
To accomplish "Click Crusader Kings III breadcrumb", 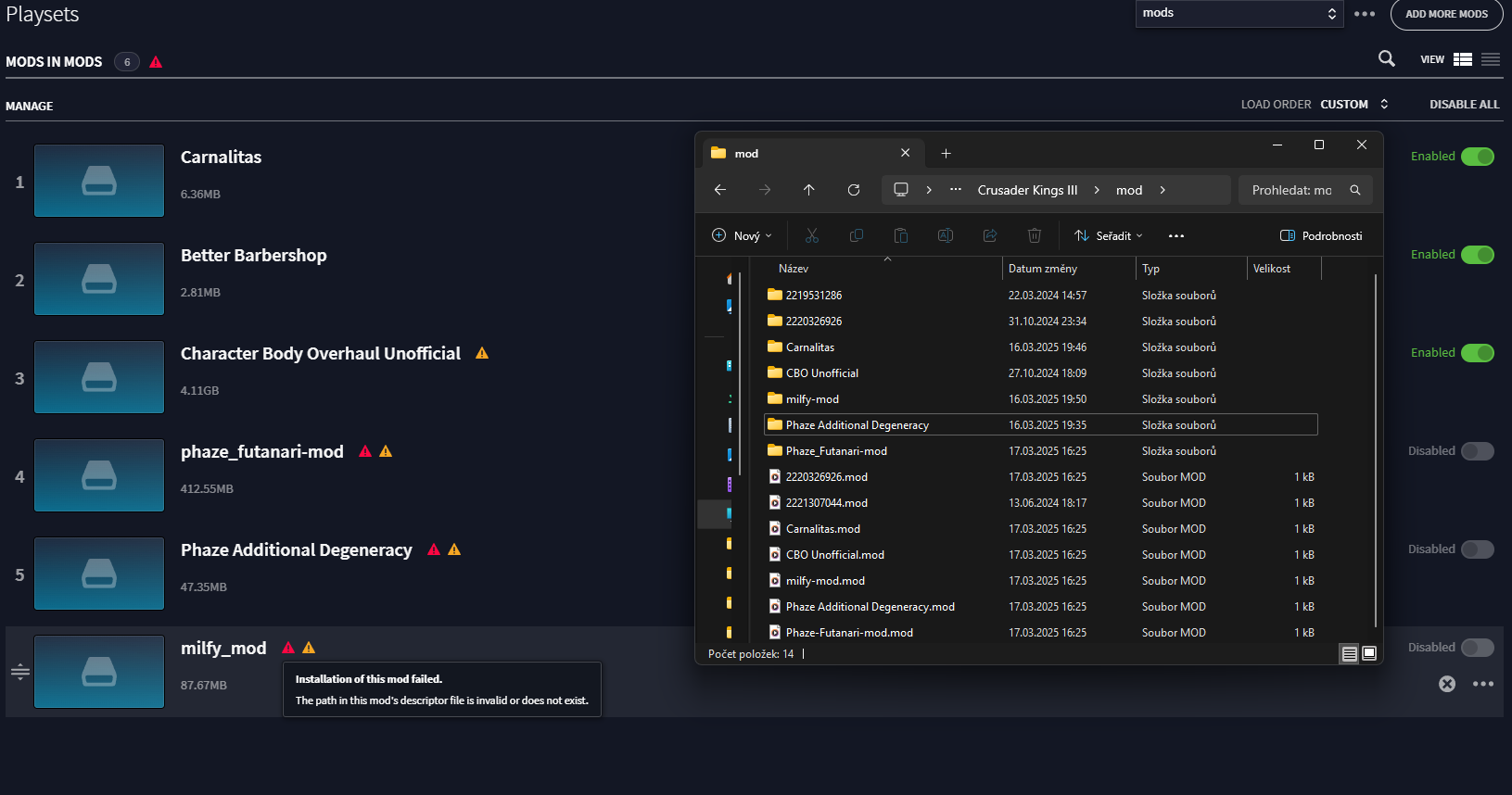I will click(x=1027, y=190).
